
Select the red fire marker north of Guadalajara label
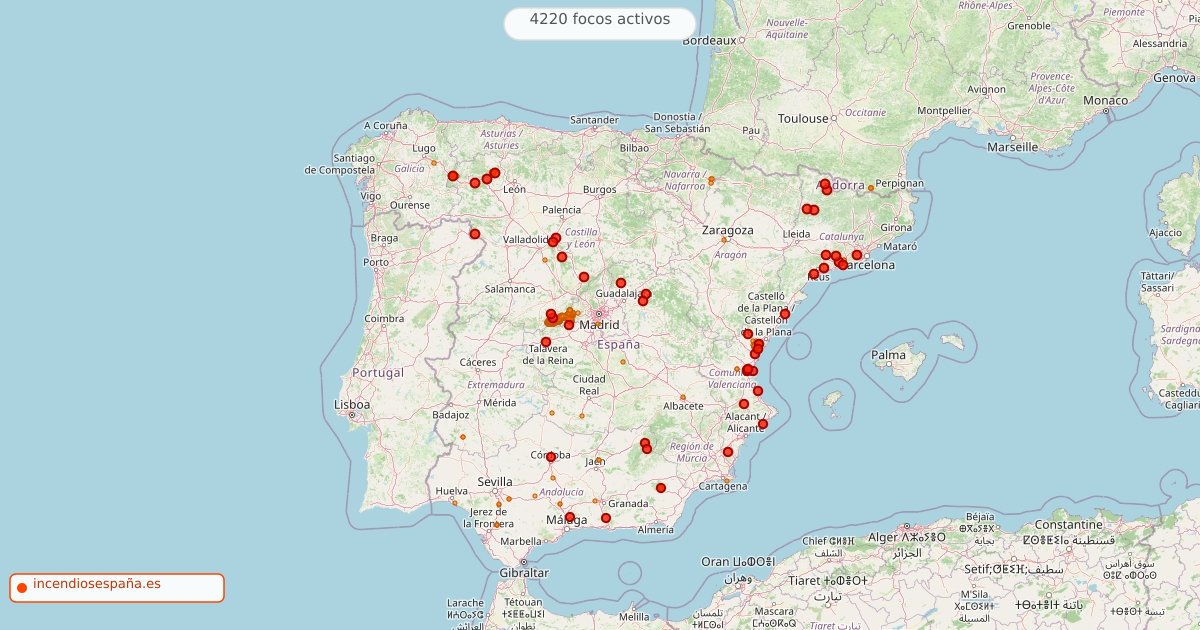[621, 282]
